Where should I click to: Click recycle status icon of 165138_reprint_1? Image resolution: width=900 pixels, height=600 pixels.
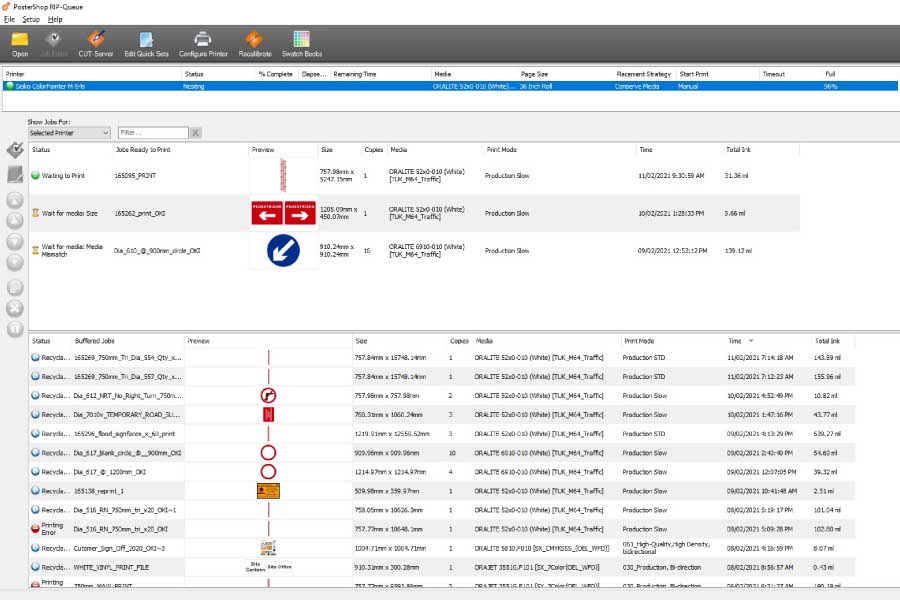pos(36,491)
